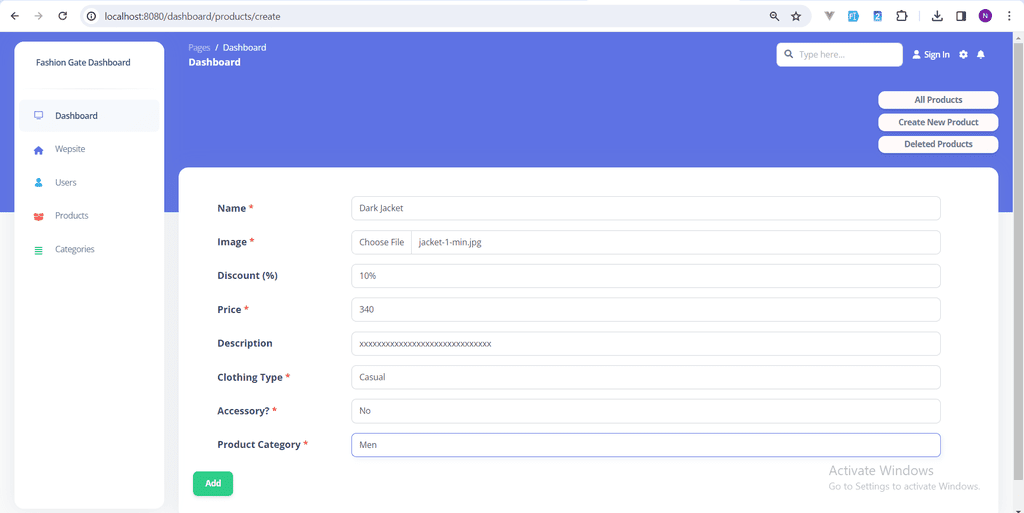Click the Discount field showing 10%
The width and height of the screenshot is (1024, 513).
(646, 276)
